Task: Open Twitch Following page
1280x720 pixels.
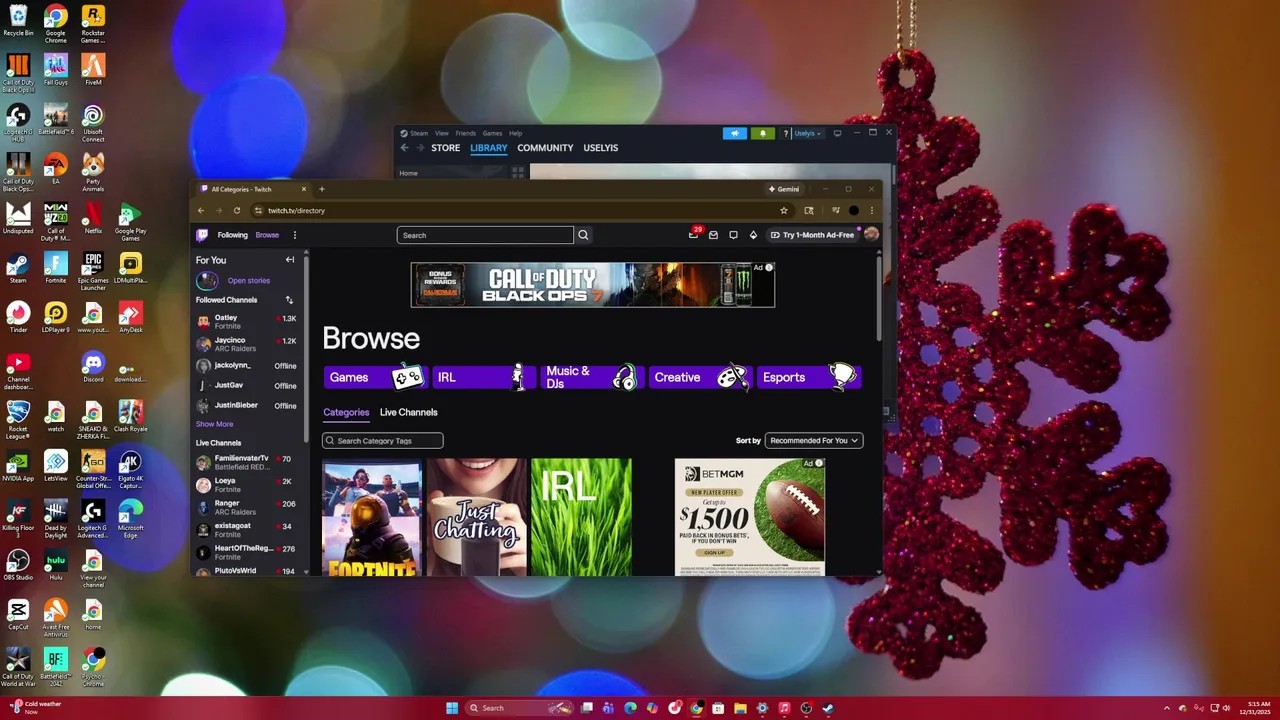Action: pyautogui.click(x=232, y=235)
